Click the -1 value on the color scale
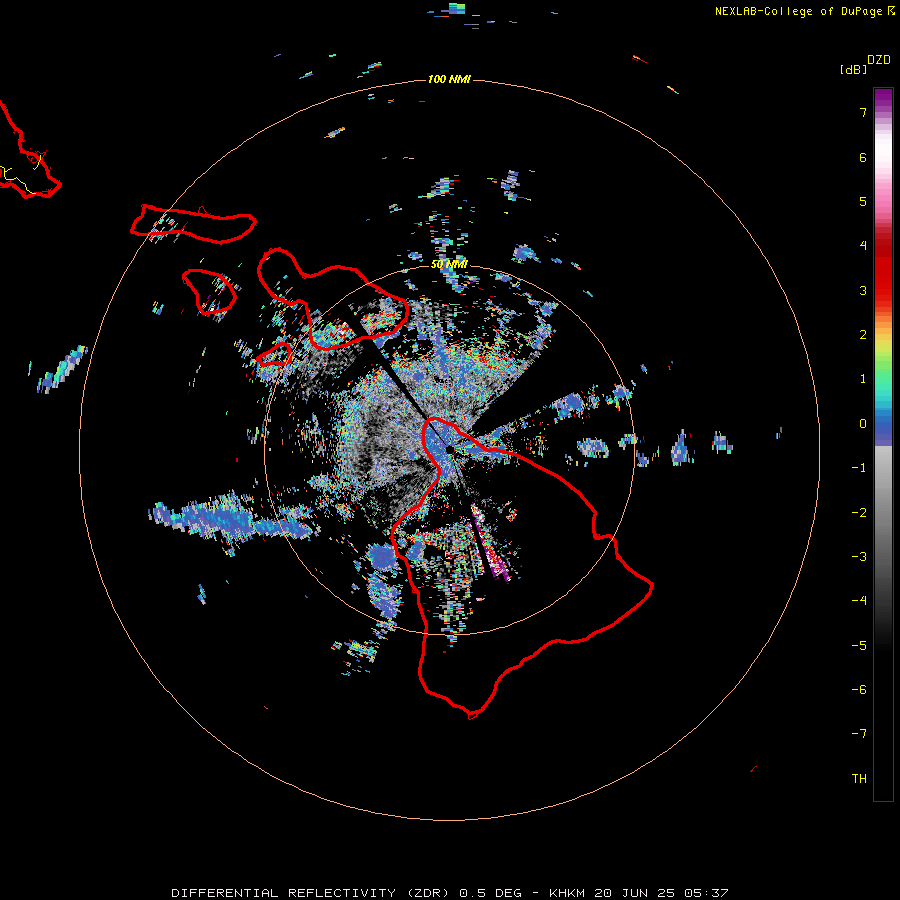The height and width of the screenshot is (900, 900). [859, 468]
